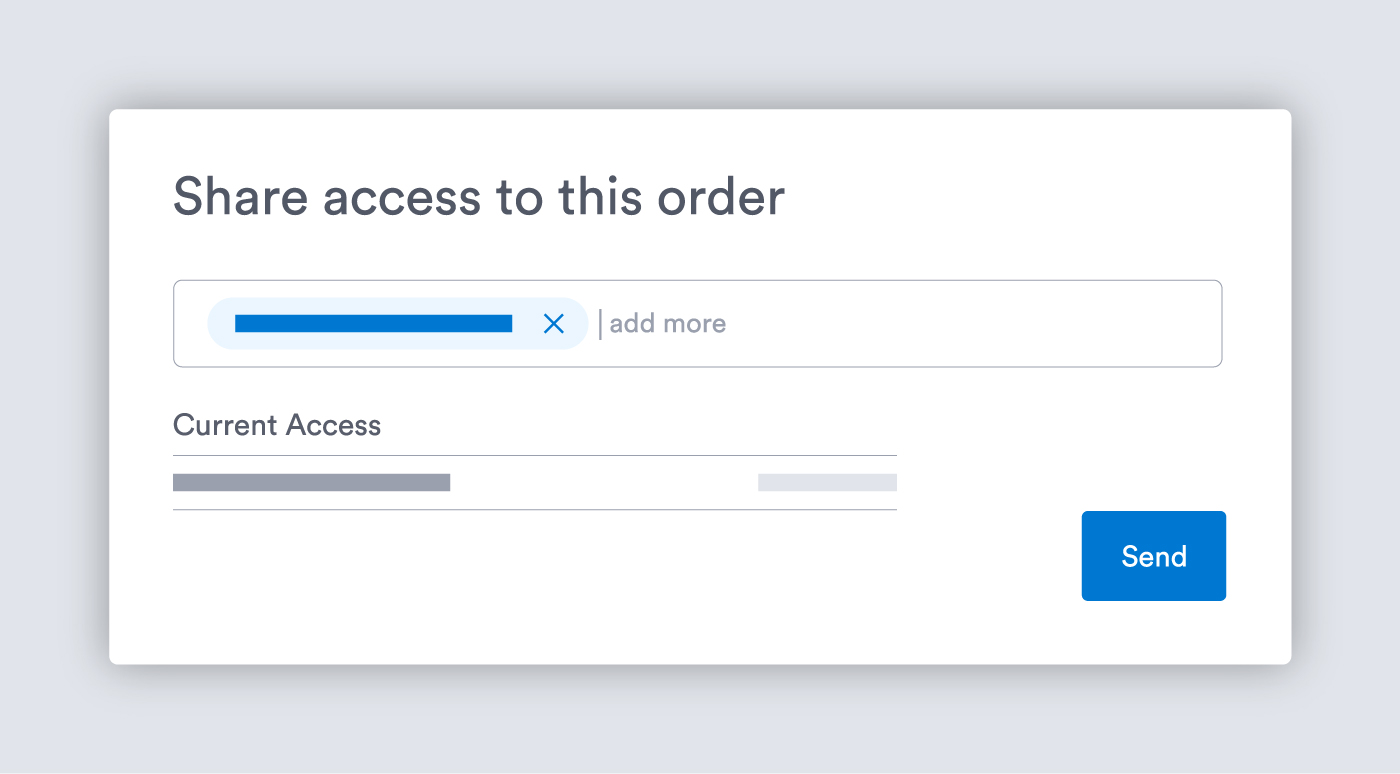Open the light gray permission placeholder in the access row
The image size is (1400, 774).
click(827, 483)
